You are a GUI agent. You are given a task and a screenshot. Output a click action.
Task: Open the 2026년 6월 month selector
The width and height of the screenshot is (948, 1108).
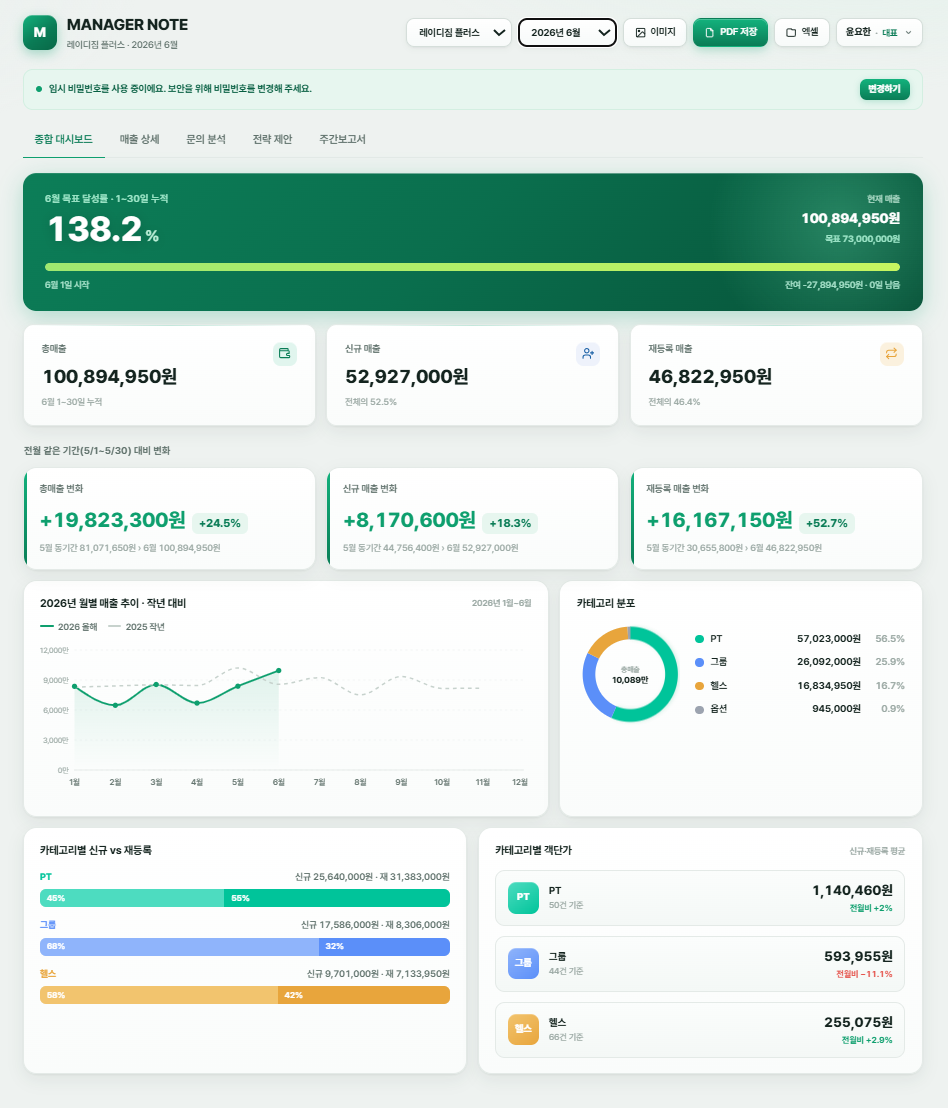coord(567,33)
